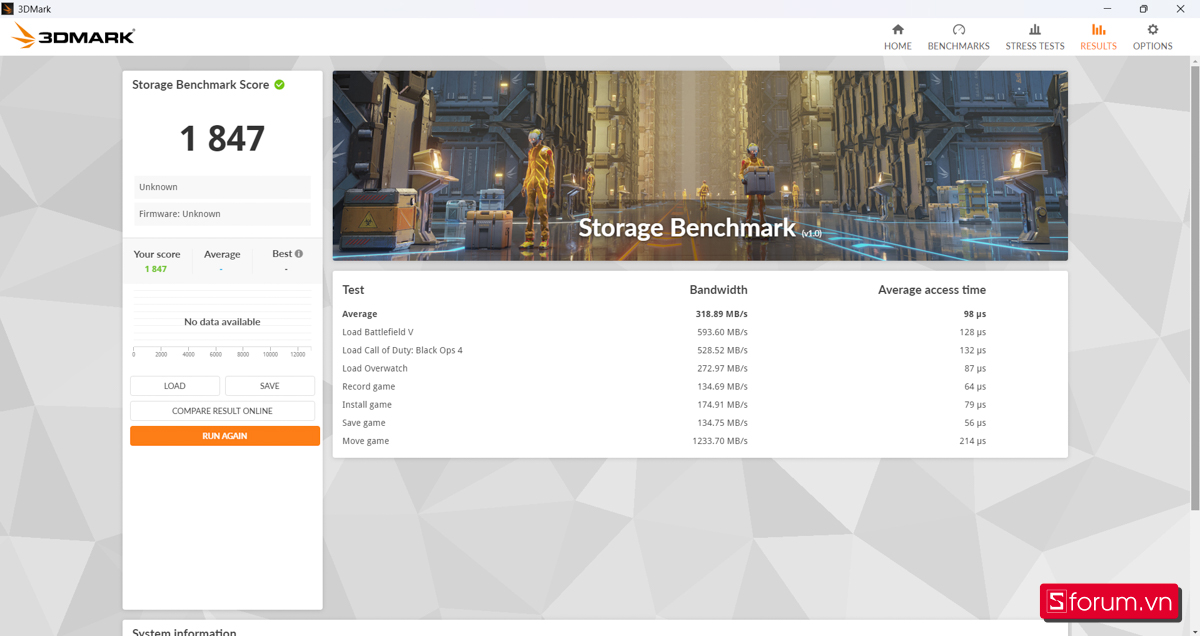Image resolution: width=1200 pixels, height=636 pixels.
Task: Click the 'Unknown' device name field
Action: coord(222,187)
